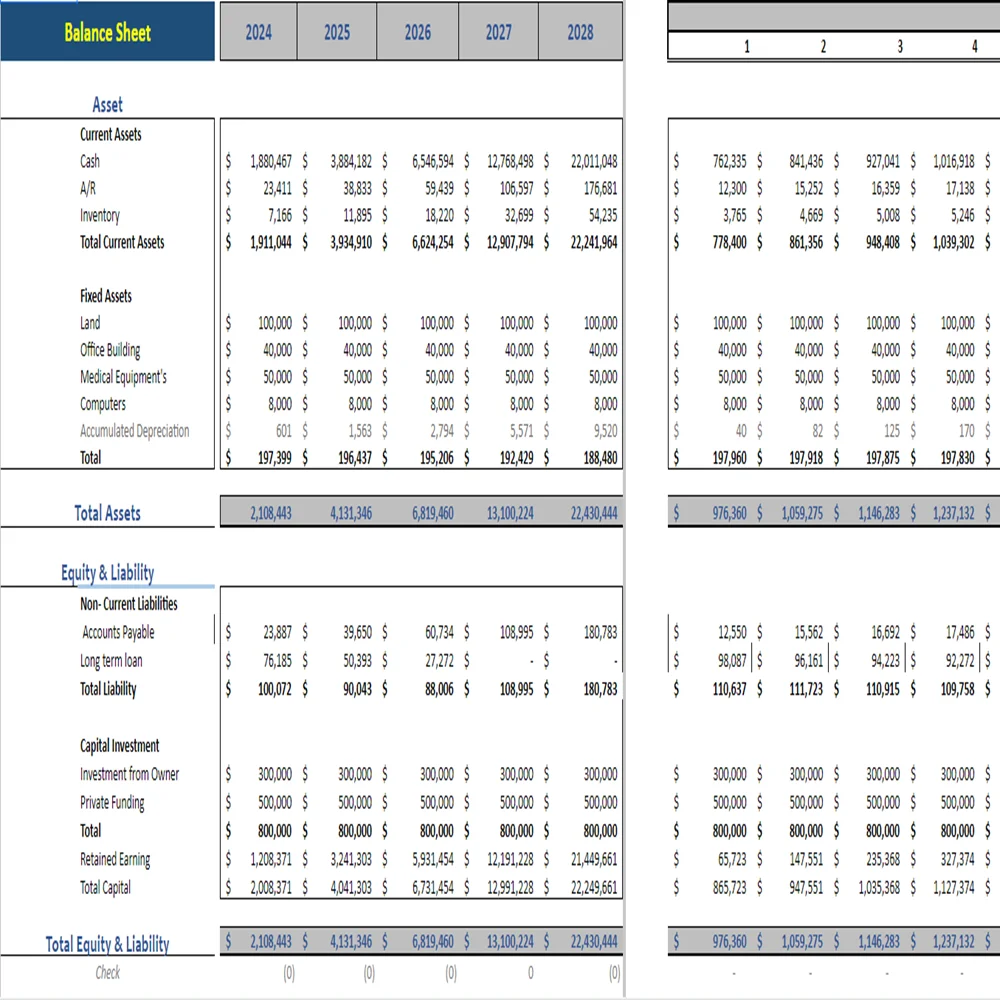Click quarter column header 4
Viewport: 1000px width, 1000px height.
[x=976, y=46]
